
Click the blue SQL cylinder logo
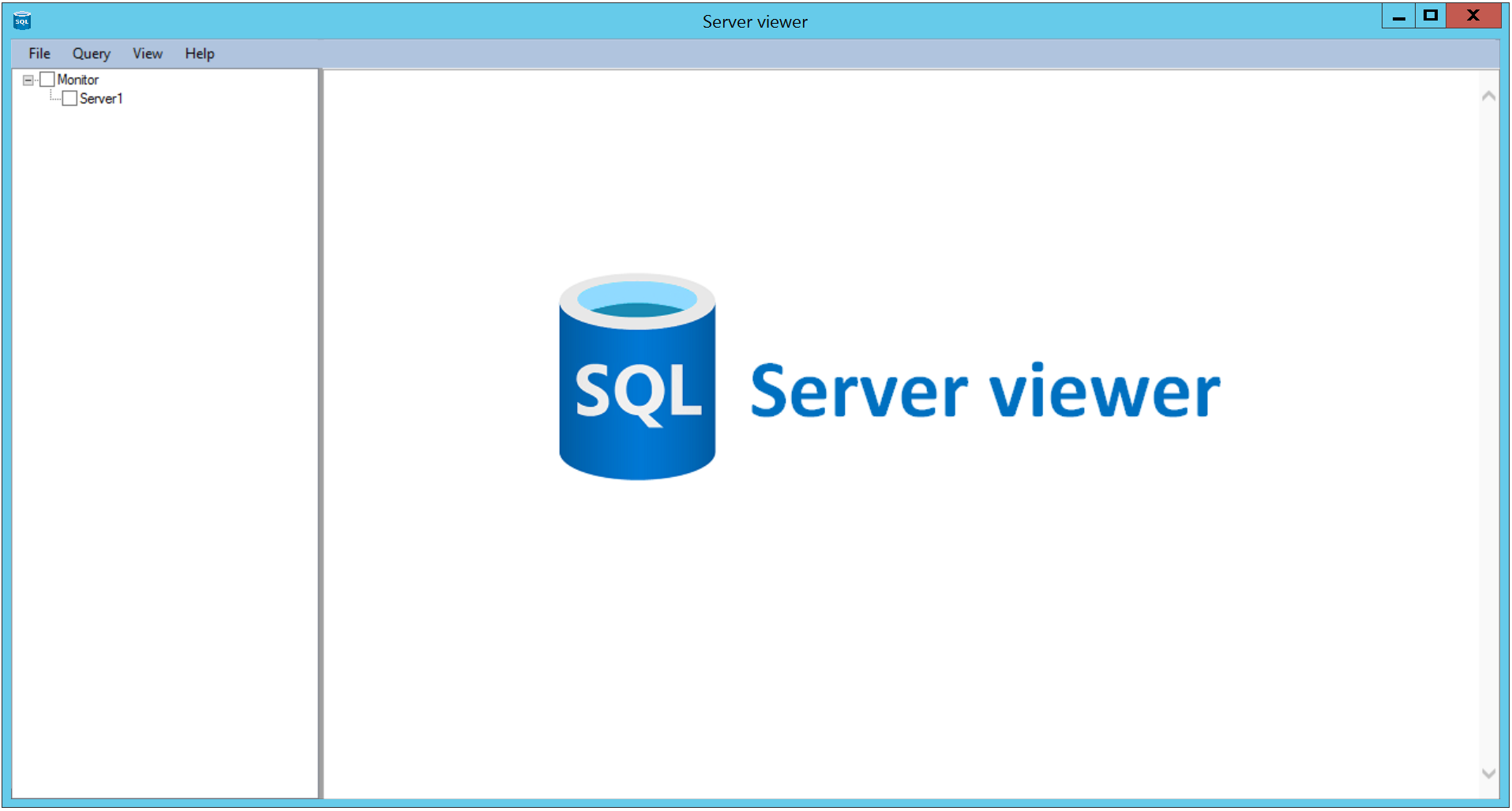(x=636, y=377)
